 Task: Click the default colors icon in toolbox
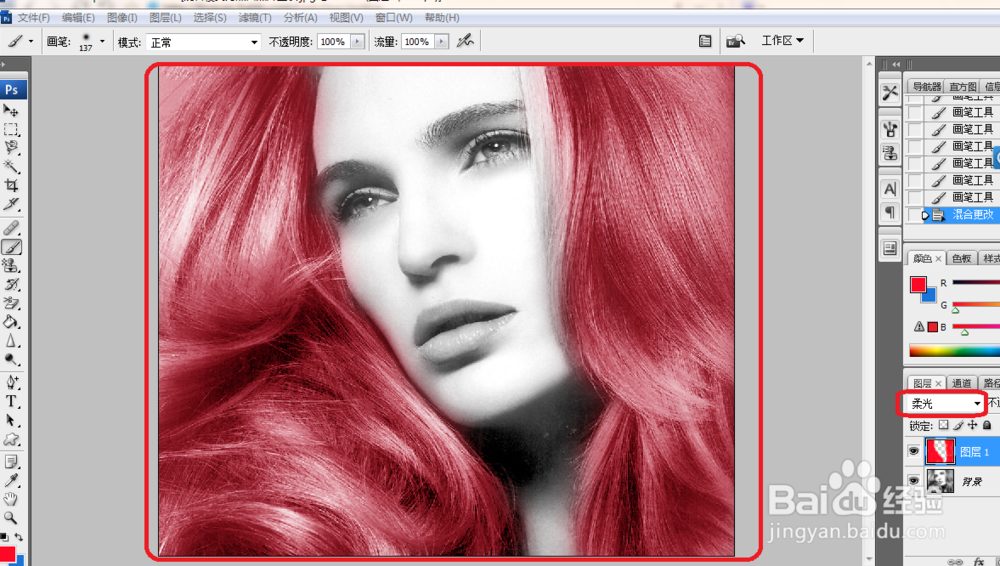pos(4,537)
